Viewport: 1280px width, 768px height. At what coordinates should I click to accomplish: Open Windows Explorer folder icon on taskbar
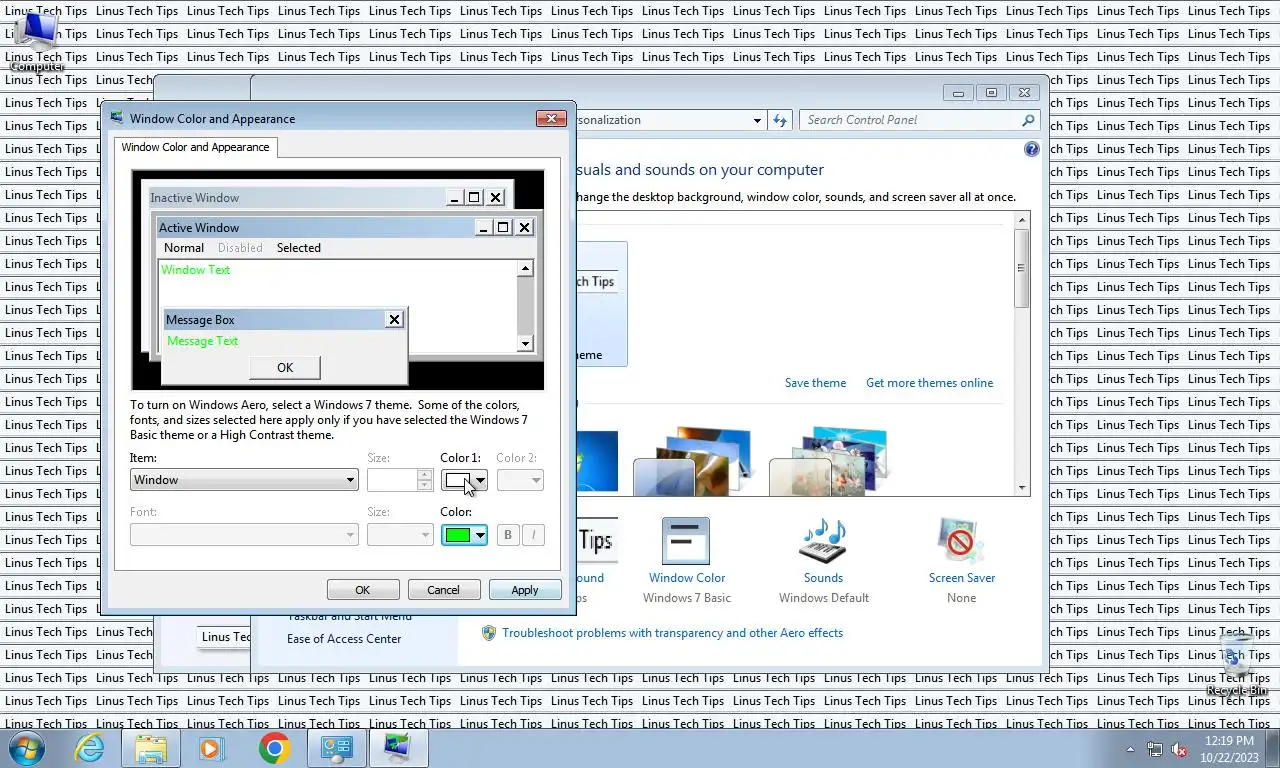151,748
